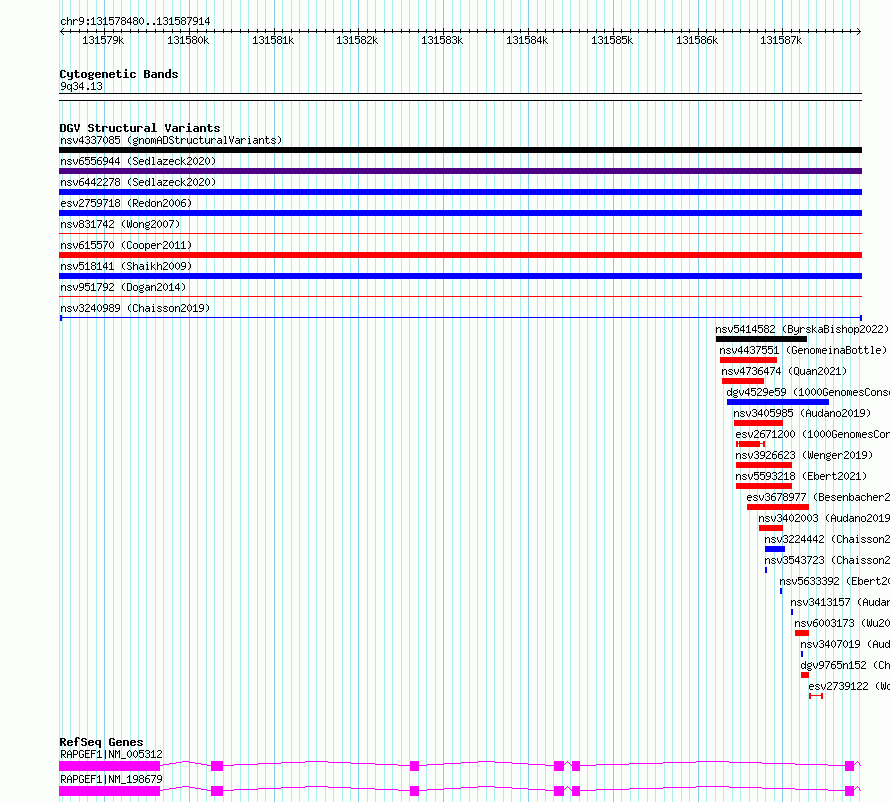
Task: Click the left arrow of the ruler
Action: pos(62,31)
